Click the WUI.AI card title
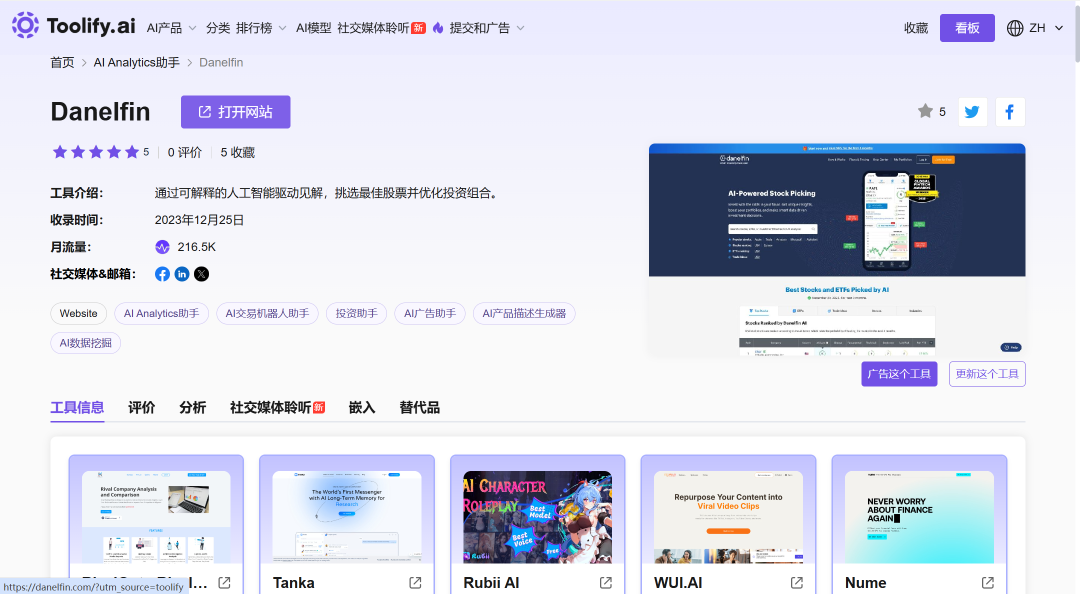1080x594 pixels. click(x=678, y=583)
